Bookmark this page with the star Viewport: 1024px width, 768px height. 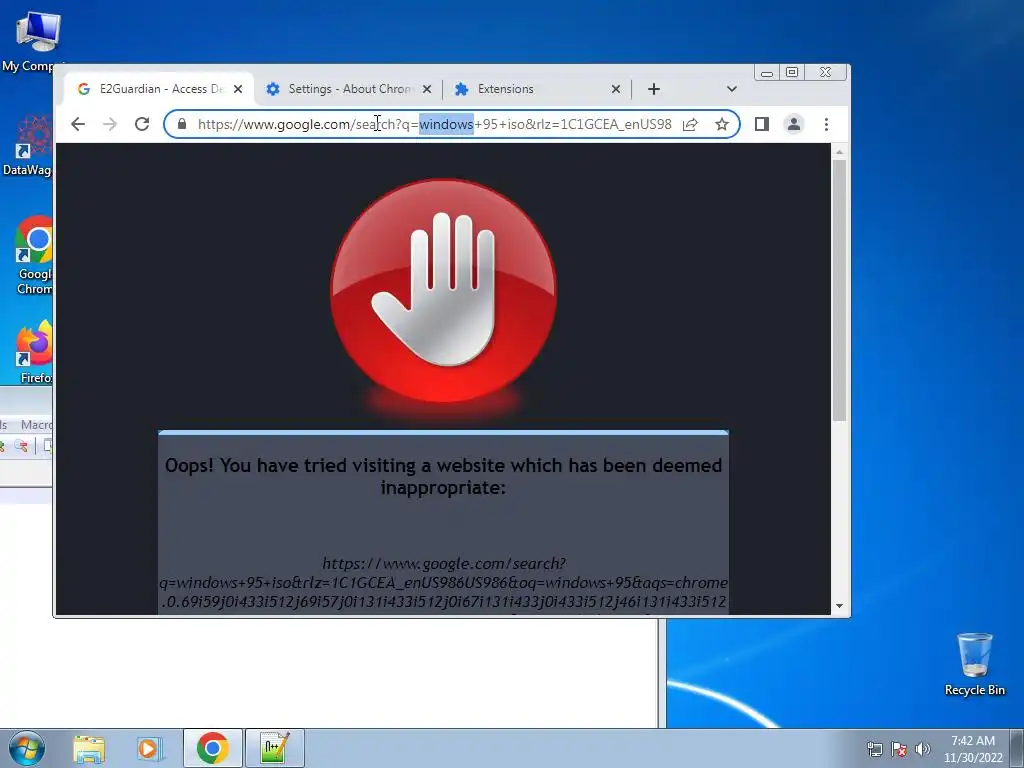[x=722, y=124]
